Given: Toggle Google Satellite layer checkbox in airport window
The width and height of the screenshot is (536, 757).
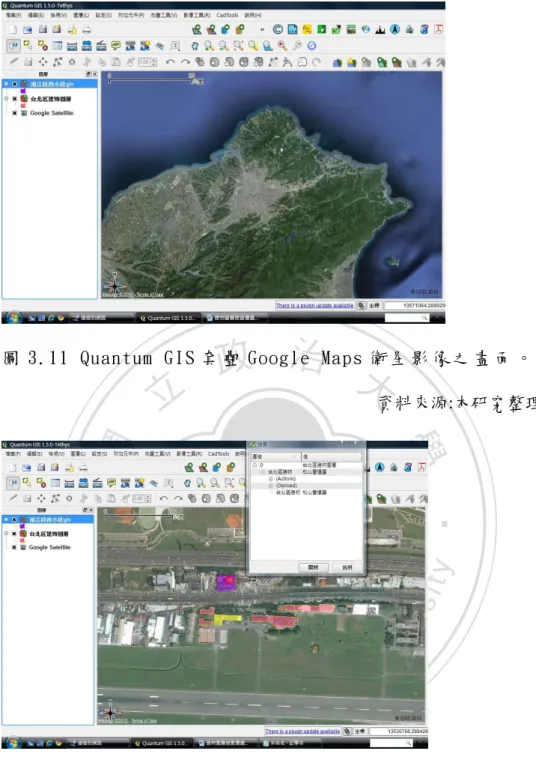Looking at the screenshot, I should 14,547.
